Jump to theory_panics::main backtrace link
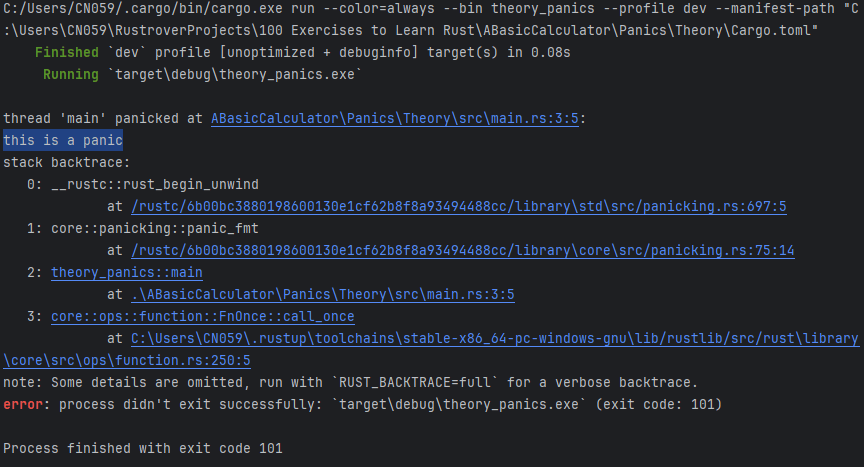Screen dimensions: 864x467 [127, 272]
